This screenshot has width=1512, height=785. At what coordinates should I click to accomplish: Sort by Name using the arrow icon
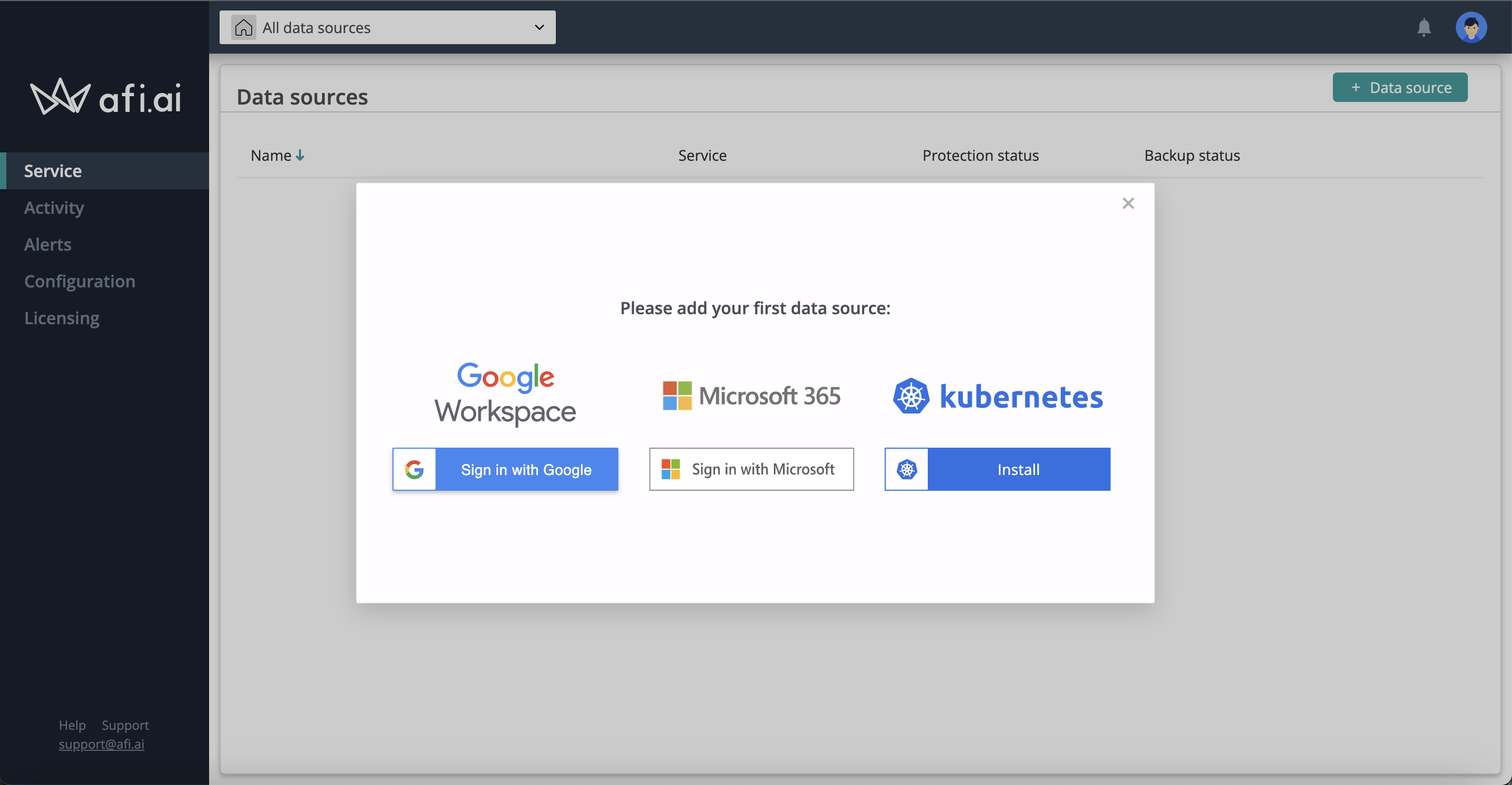(x=300, y=156)
